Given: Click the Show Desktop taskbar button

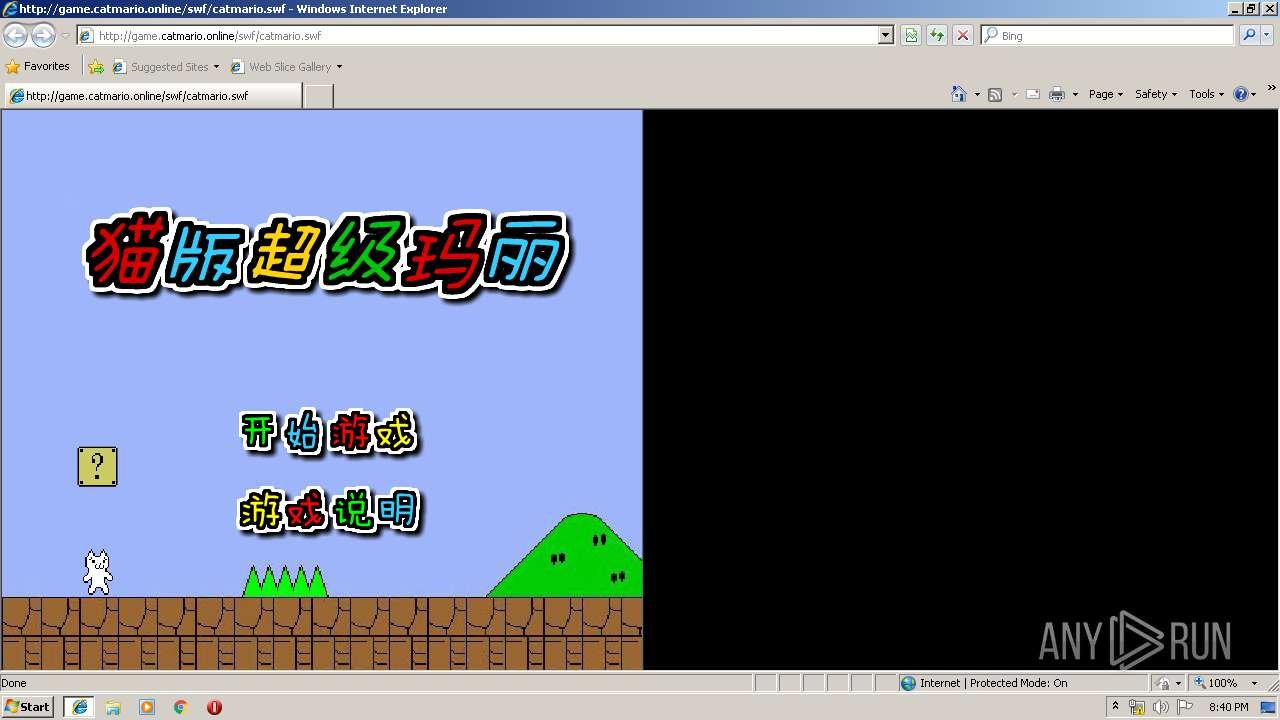Looking at the screenshot, I should coord(1269,707).
